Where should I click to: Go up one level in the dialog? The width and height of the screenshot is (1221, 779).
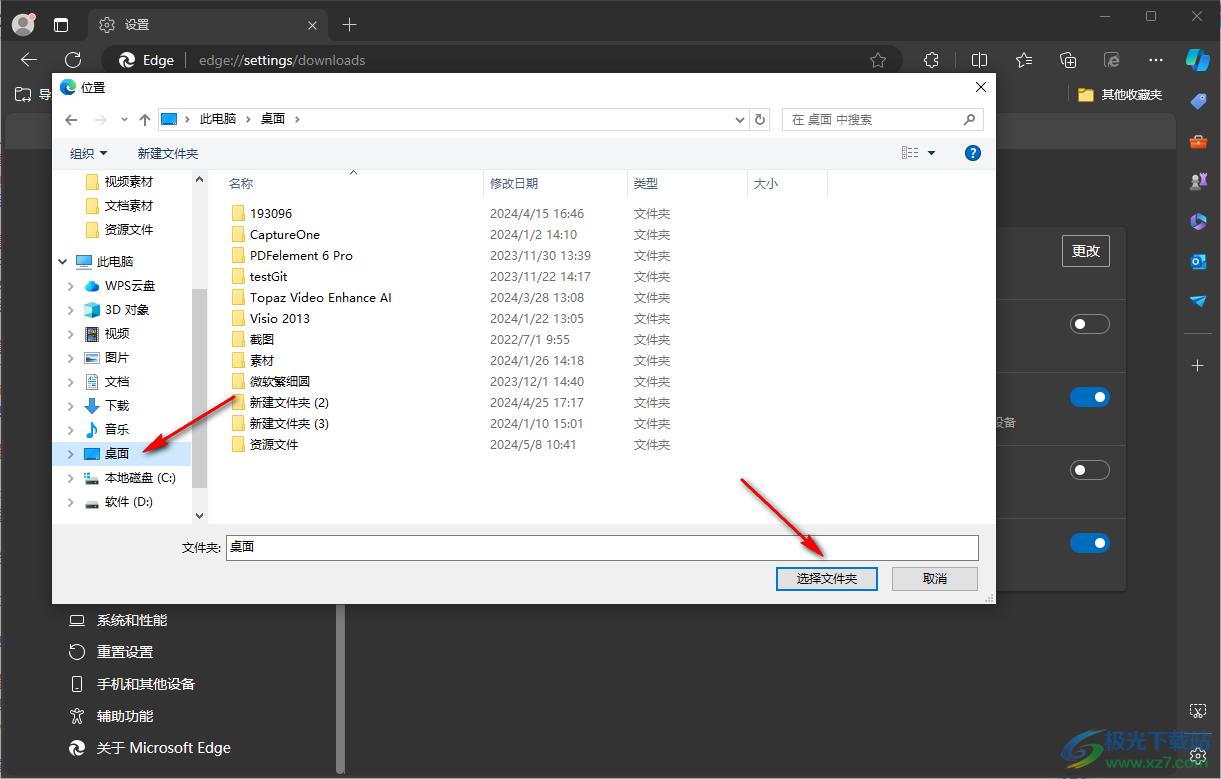(x=145, y=119)
